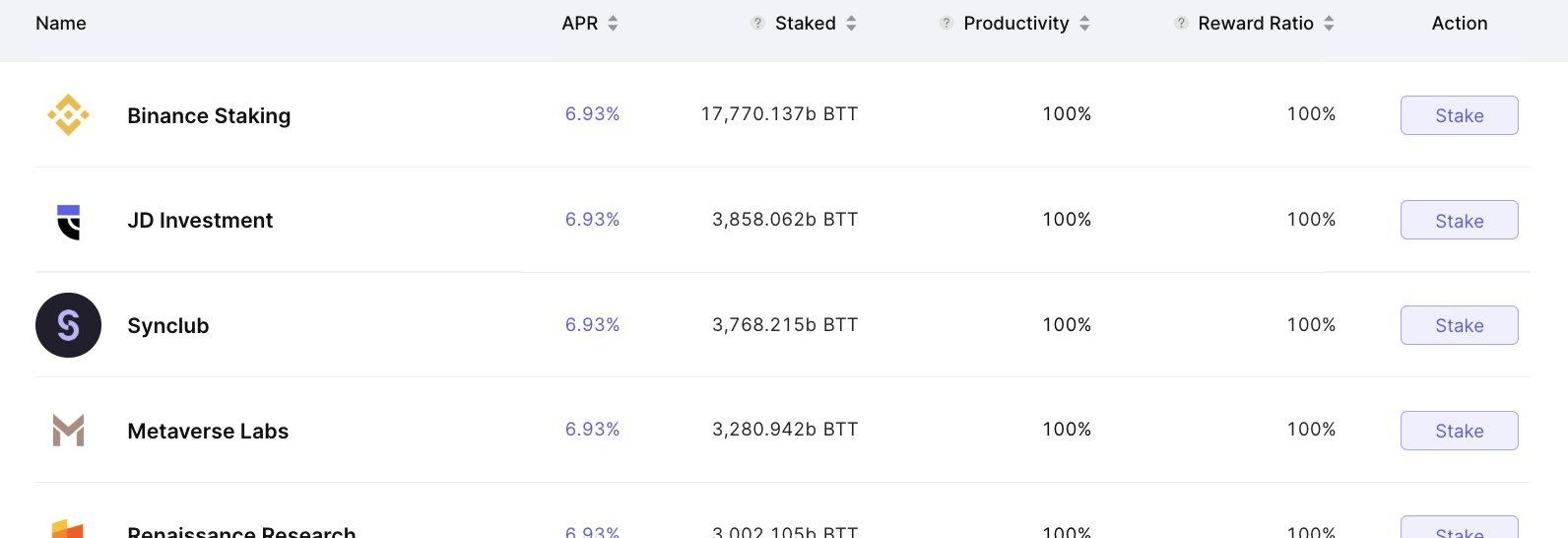Sort the table by APR
This screenshot has width=1568, height=538.
click(x=613, y=23)
